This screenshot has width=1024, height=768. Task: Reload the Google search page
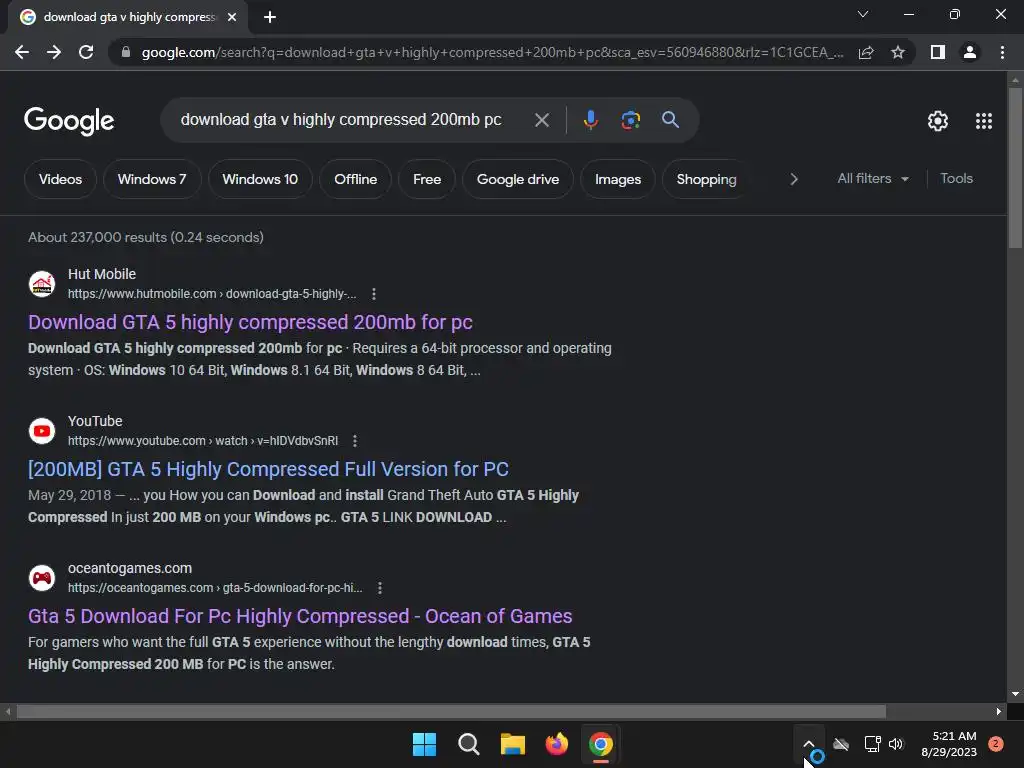[x=86, y=52]
